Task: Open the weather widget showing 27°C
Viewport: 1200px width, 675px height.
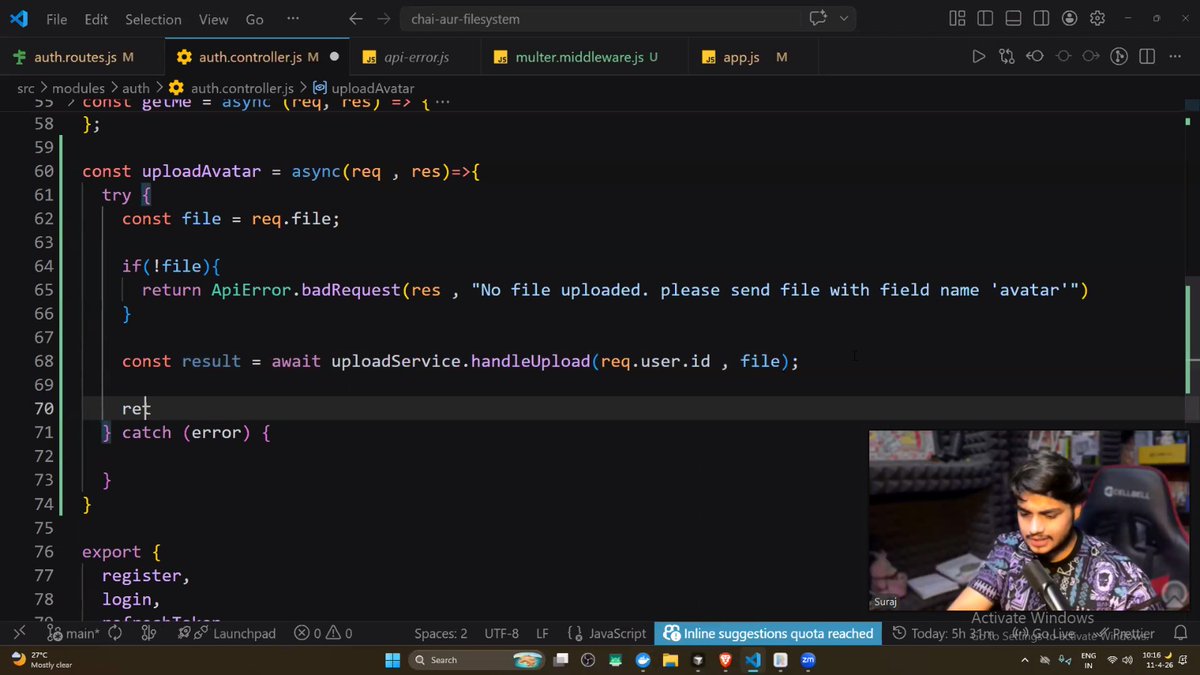Action: [42, 660]
